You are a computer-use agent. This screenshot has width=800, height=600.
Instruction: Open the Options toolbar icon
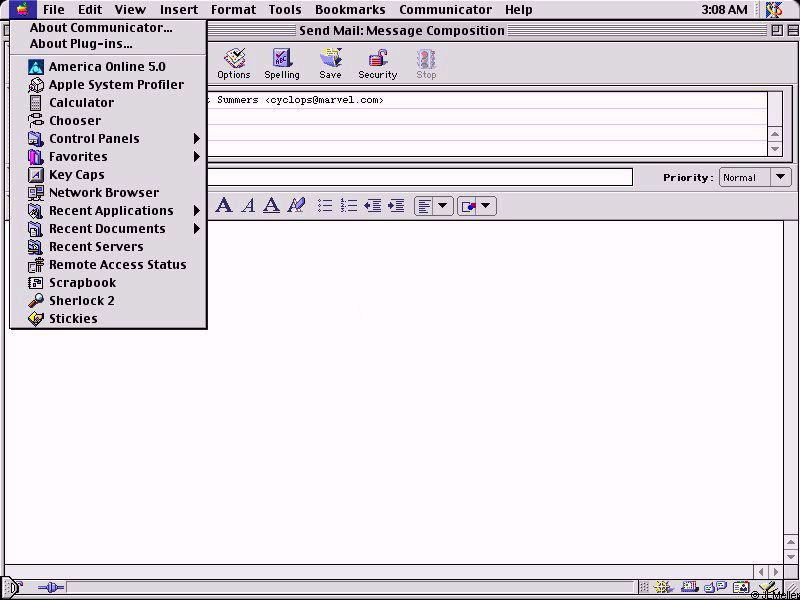pos(234,64)
